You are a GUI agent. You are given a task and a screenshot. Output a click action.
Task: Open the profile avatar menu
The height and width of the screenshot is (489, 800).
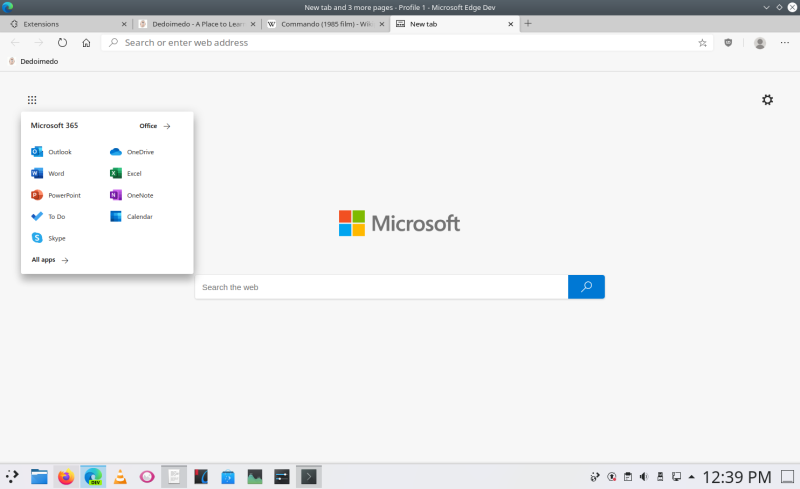click(x=760, y=43)
